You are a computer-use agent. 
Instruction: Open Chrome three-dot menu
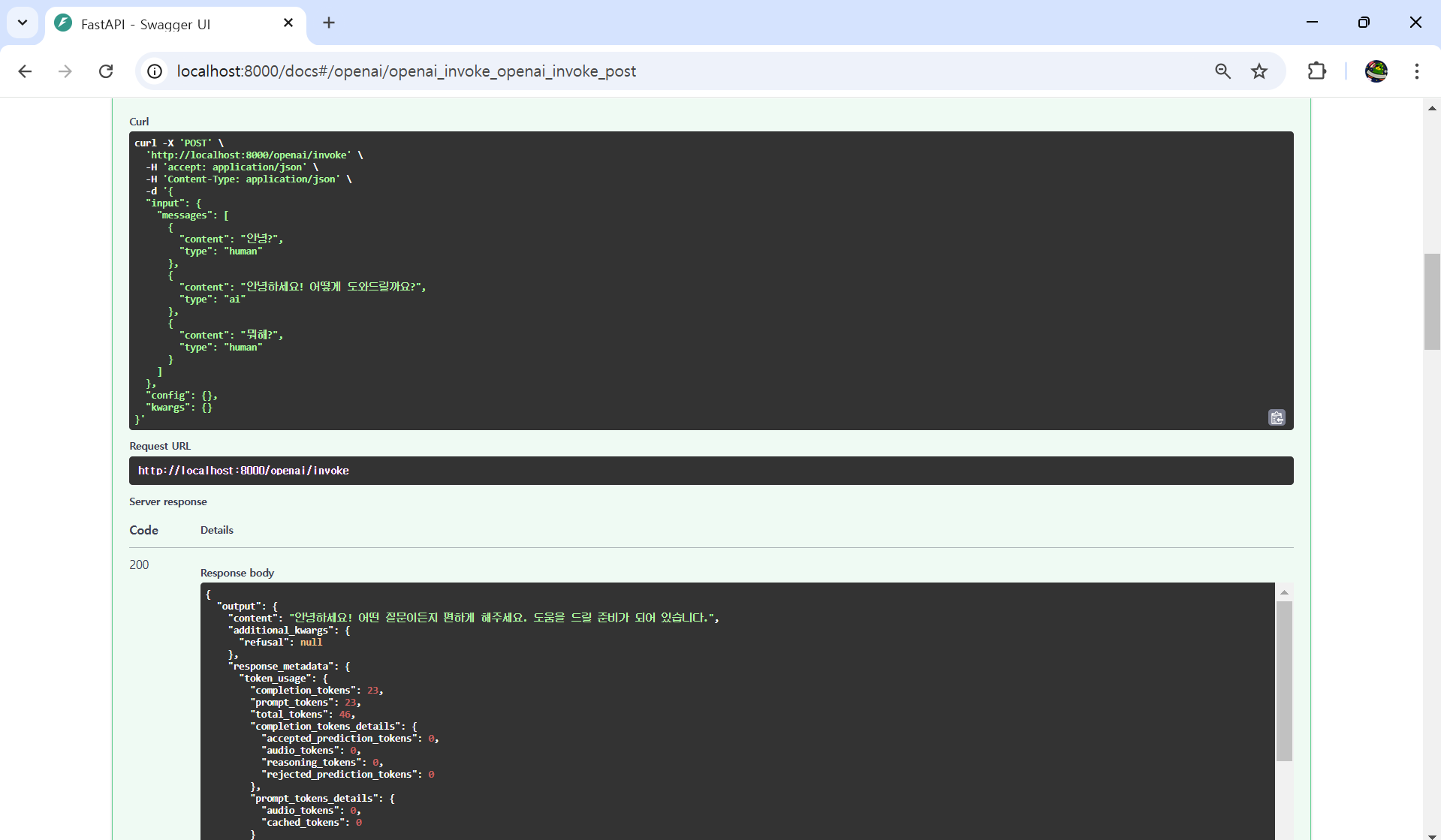click(x=1417, y=71)
